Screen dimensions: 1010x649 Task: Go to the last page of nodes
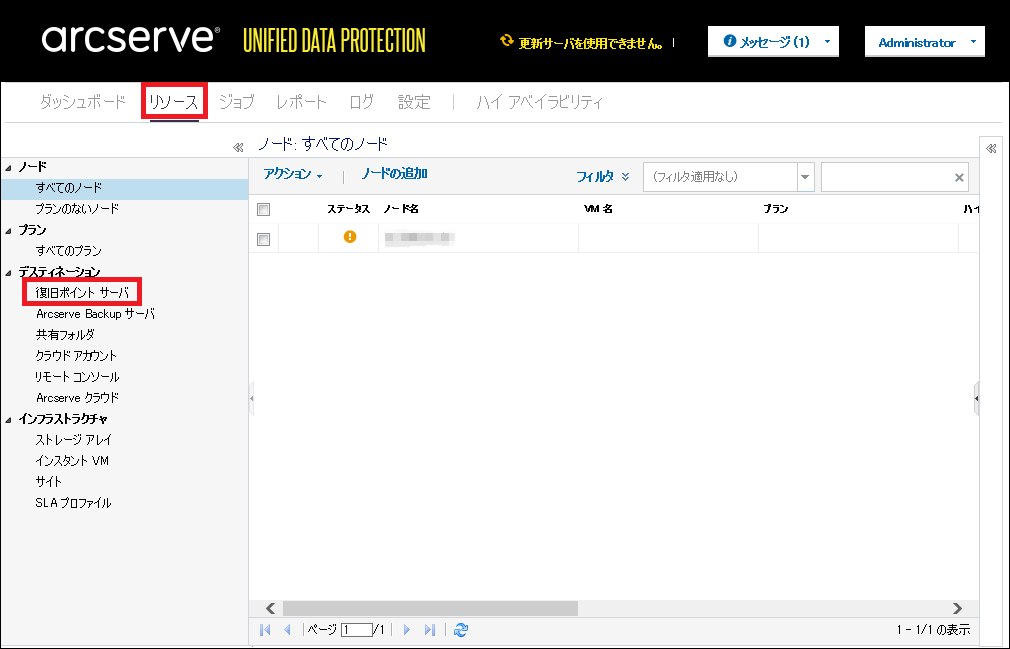[430, 630]
